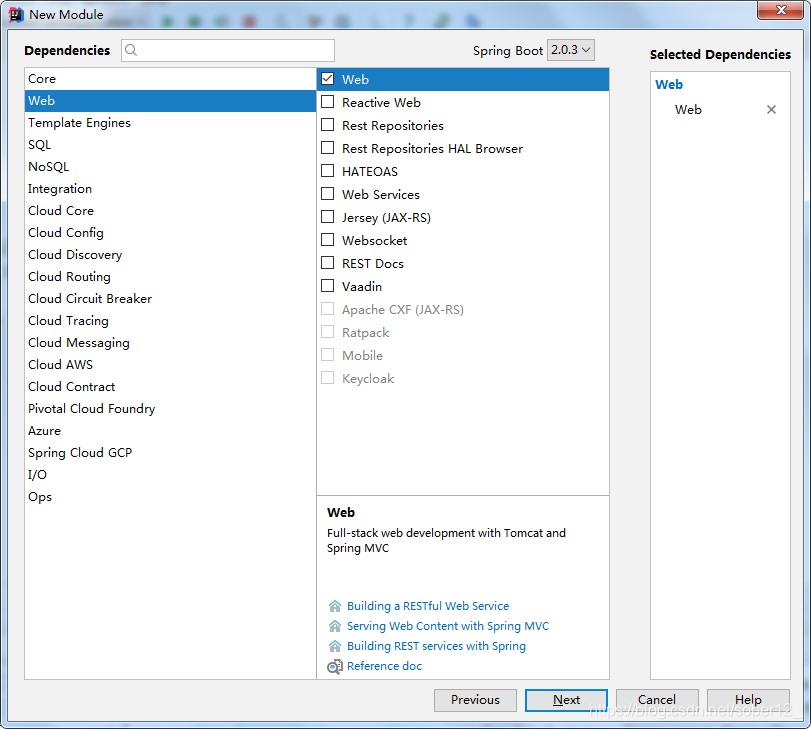Image resolution: width=811 pixels, height=729 pixels.
Task: Cancel the New Module dialog
Action: 657,700
